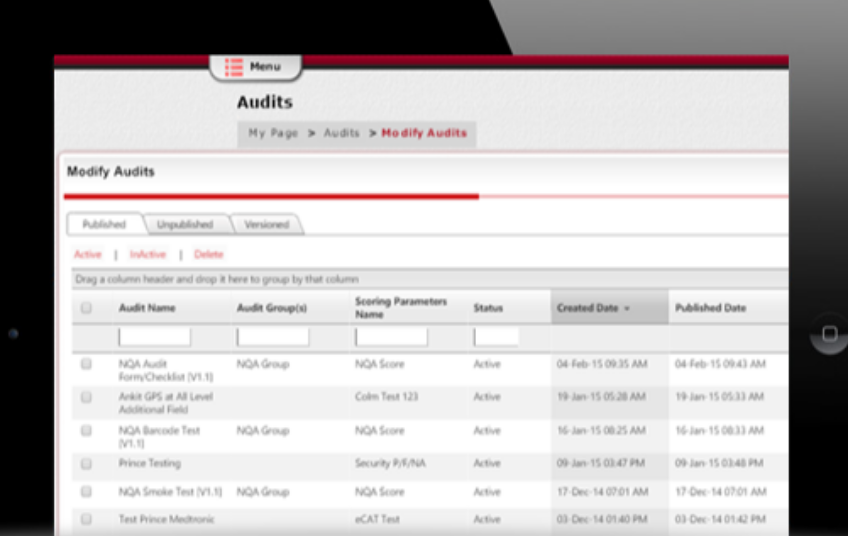This screenshot has height=536, width=848.
Task: Click the group-by column drop area bar
Action: (430, 279)
